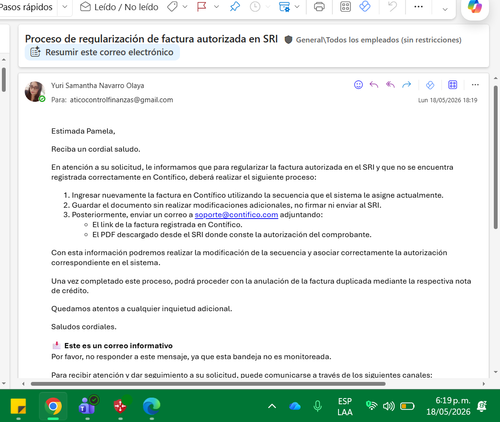Open Sticky Notes from the taskbar
The image size is (500, 422).
(x=18, y=406)
